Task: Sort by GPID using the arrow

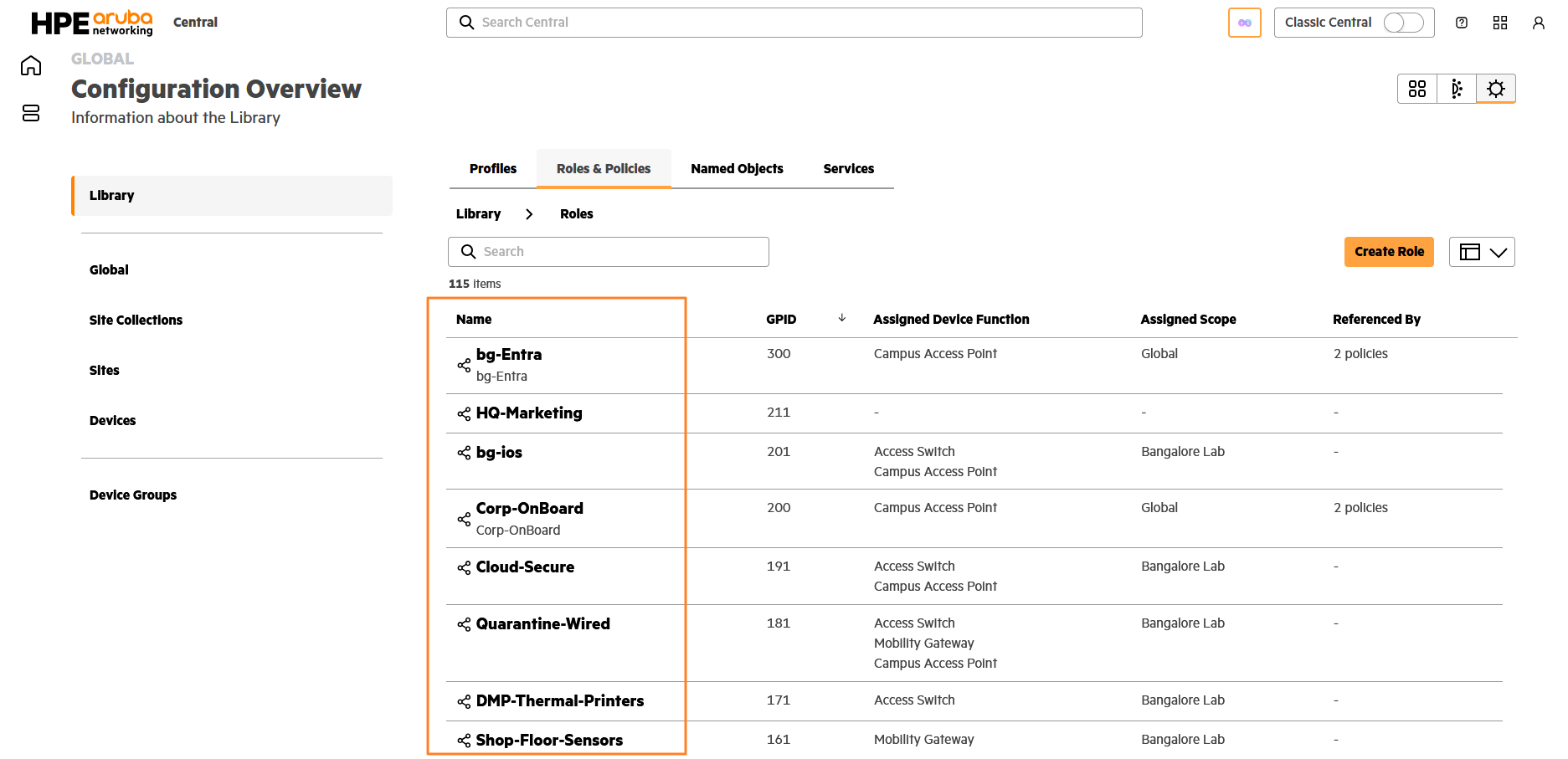Action: coord(842,318)
